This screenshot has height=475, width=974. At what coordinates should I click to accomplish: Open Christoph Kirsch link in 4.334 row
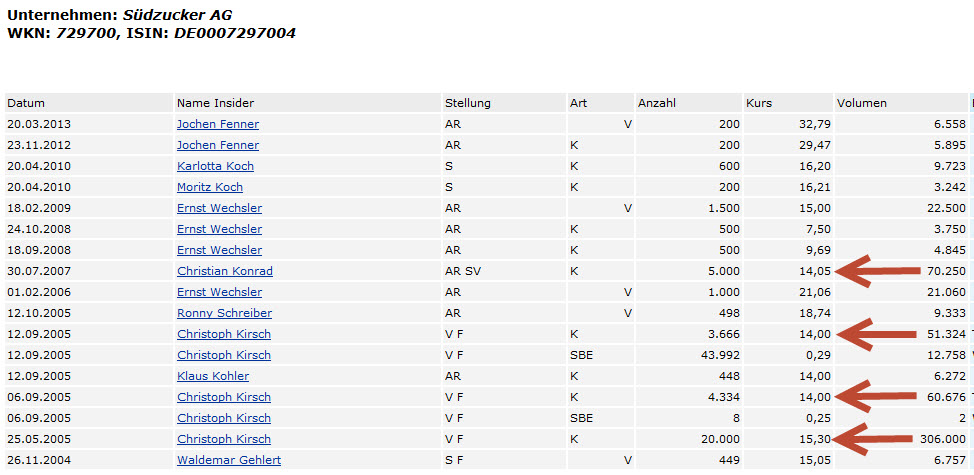click(224, 397)
